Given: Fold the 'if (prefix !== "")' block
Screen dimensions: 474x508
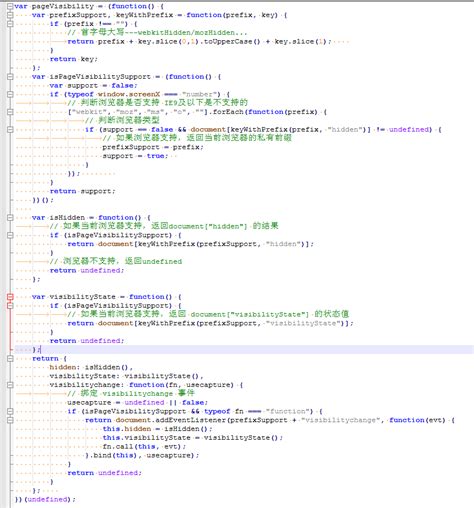Looking at the screenshot, I should pos(10,24).
